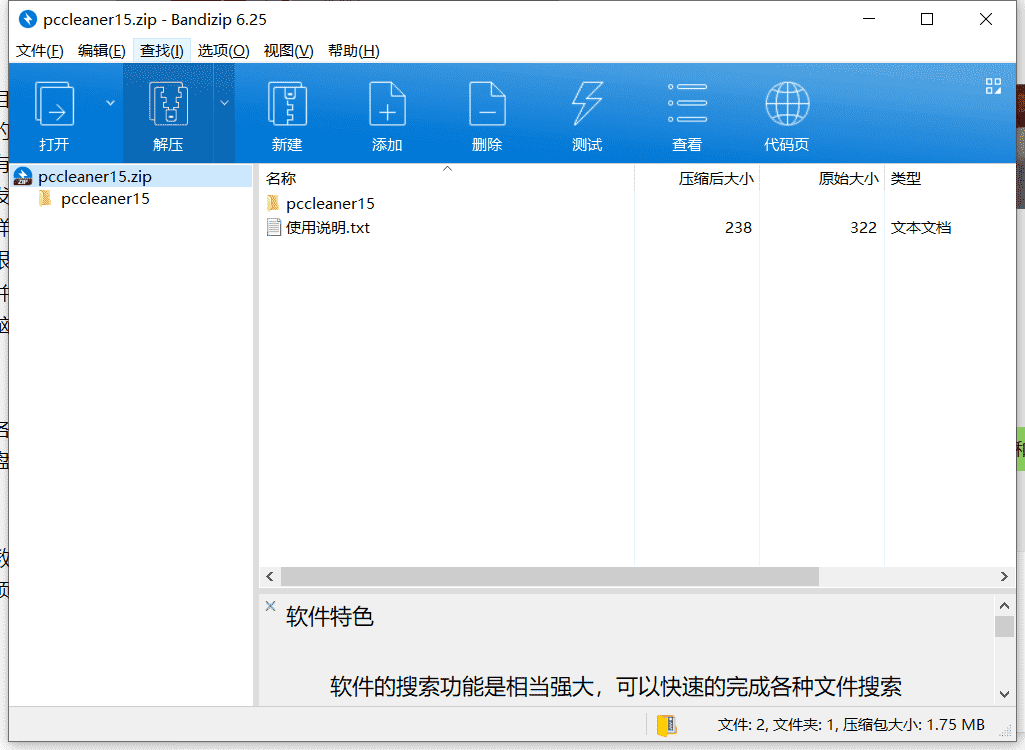Image resolution: width=1025 pixels, height=750 pixels.
Task: Open the 选项(O) menu
Action: (x=223, y=51)
